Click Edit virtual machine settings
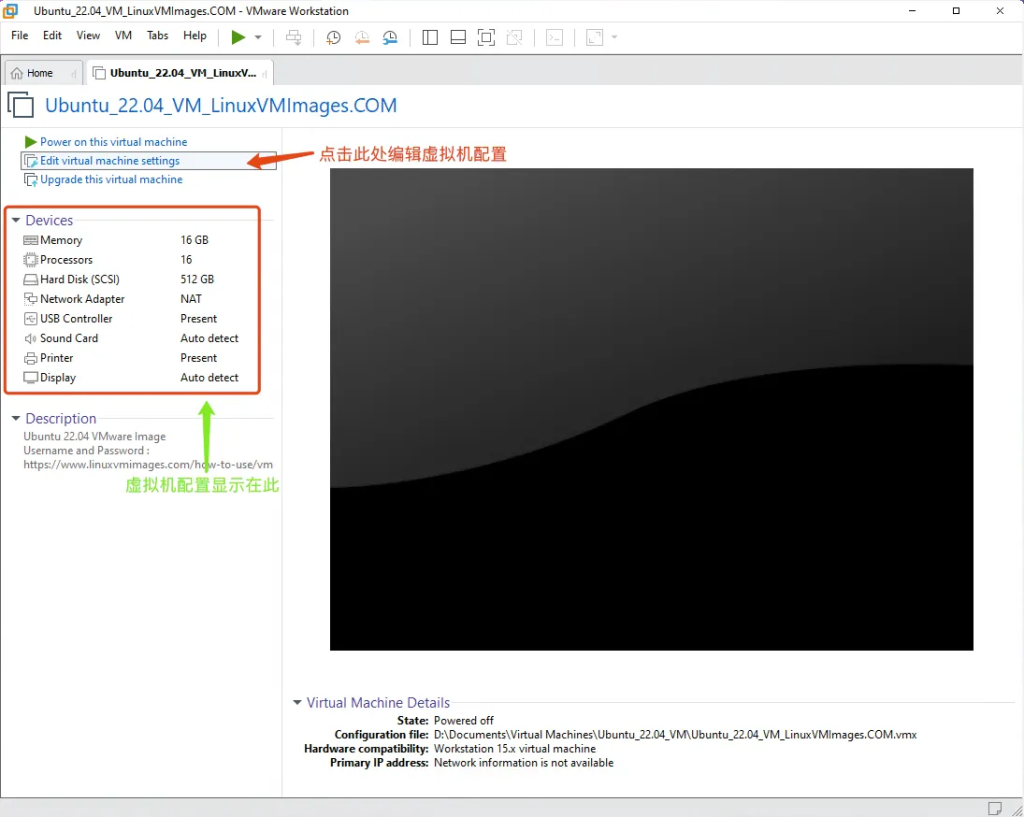 tap(110, 161)
